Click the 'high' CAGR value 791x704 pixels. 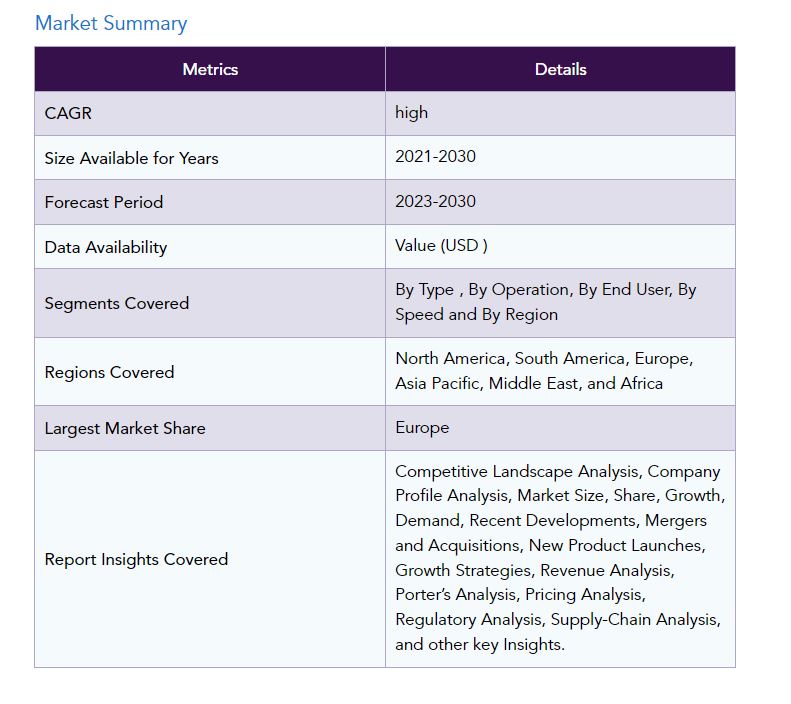pyautogui.click(x=411, y=112)
